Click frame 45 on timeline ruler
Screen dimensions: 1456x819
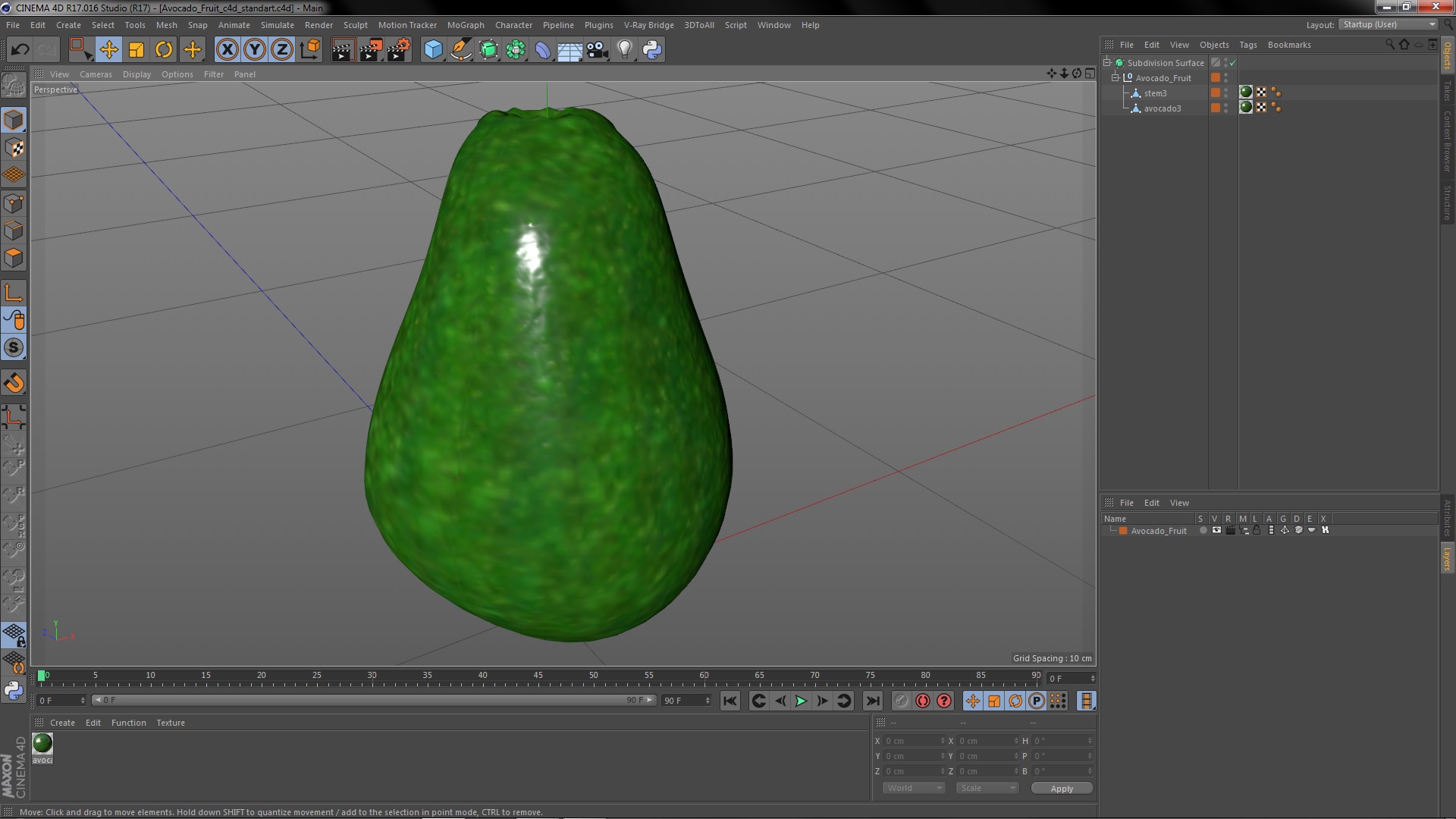538,675
